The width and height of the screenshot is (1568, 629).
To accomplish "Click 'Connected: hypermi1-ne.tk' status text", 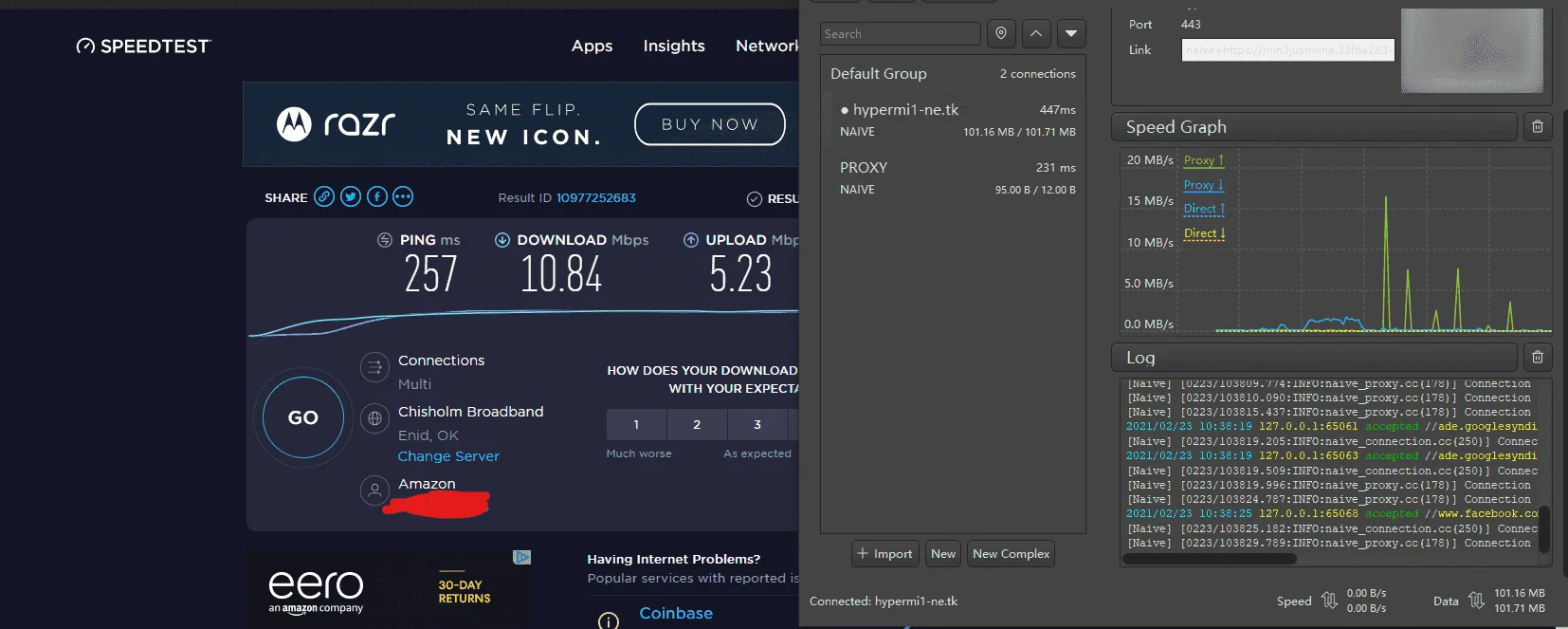I will click(x=884, y=601).
